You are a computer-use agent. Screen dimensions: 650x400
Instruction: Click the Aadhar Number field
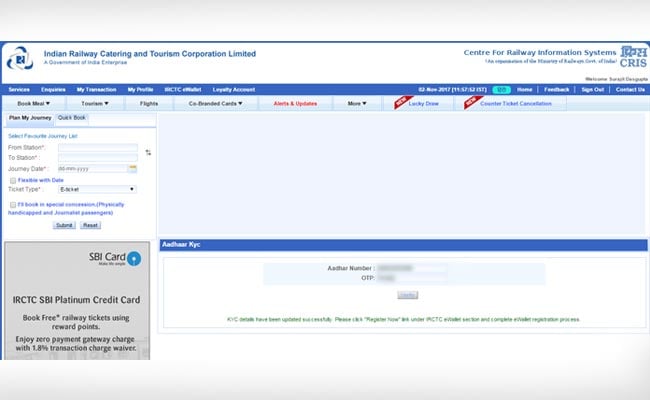click(411, 268)
